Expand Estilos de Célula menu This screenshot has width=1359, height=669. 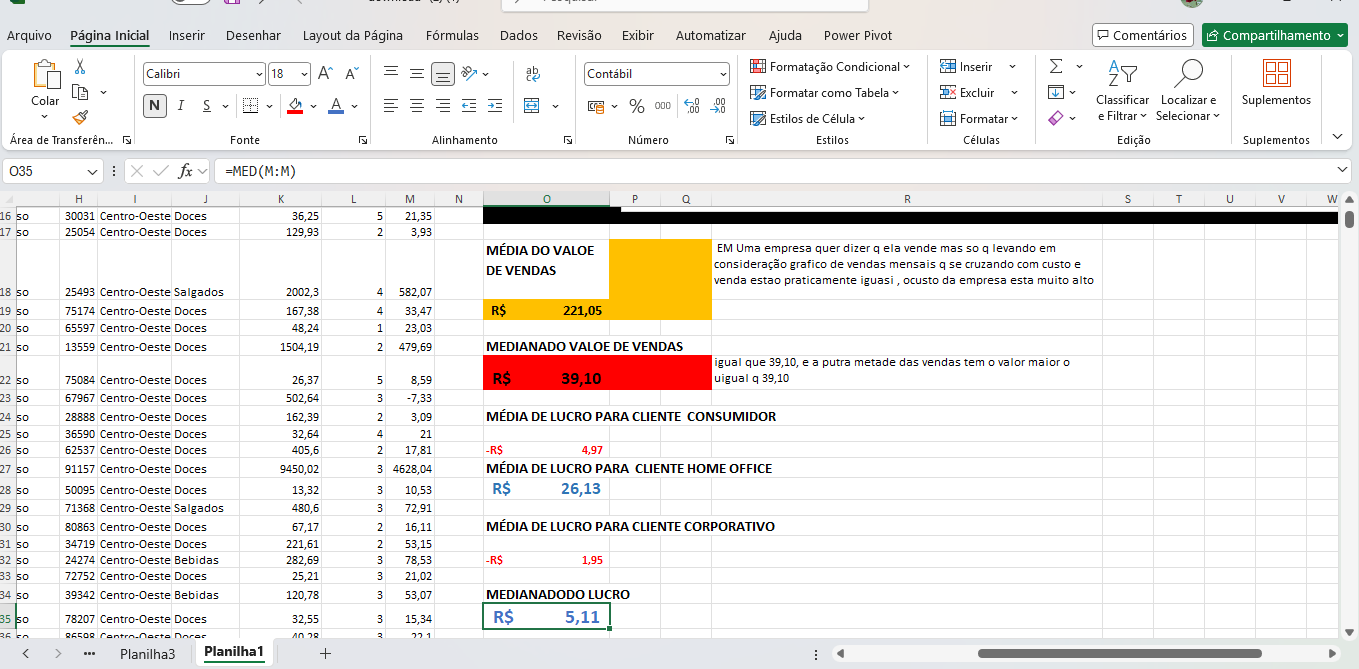click(x=808, y=118)
